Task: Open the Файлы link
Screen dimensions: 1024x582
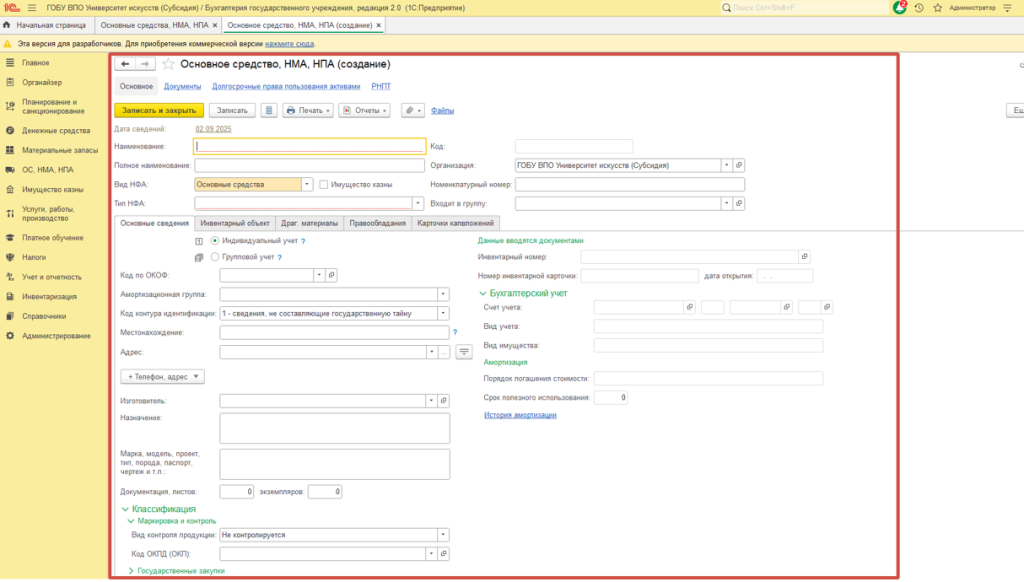Action: [442, 110]
